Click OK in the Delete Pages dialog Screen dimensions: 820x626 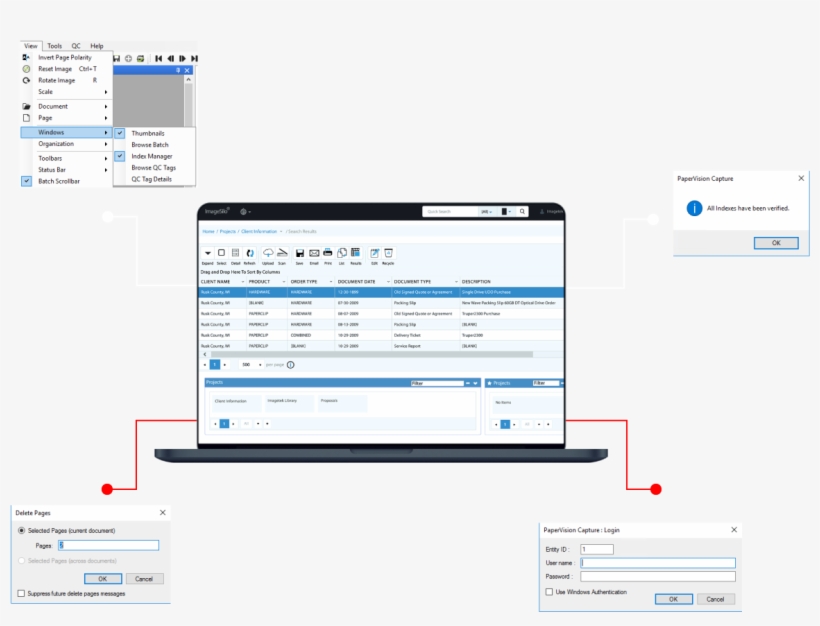[x=102, y=579]
